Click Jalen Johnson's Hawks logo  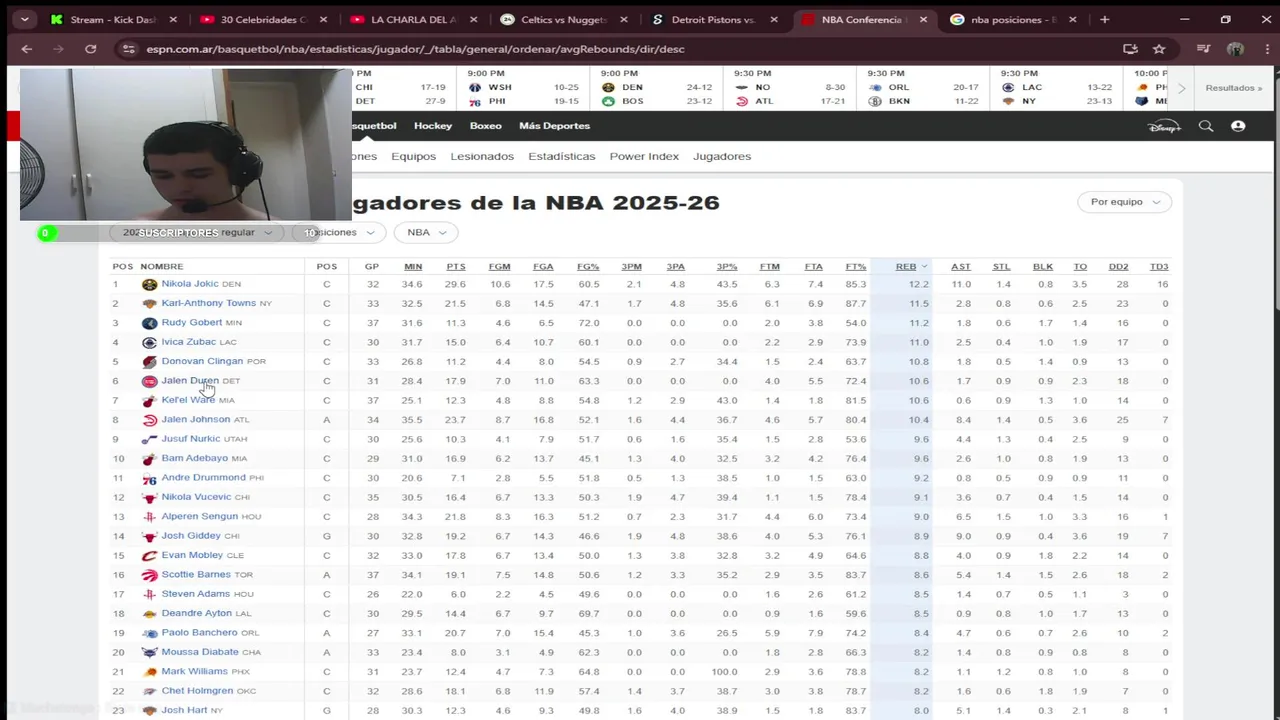149,420
